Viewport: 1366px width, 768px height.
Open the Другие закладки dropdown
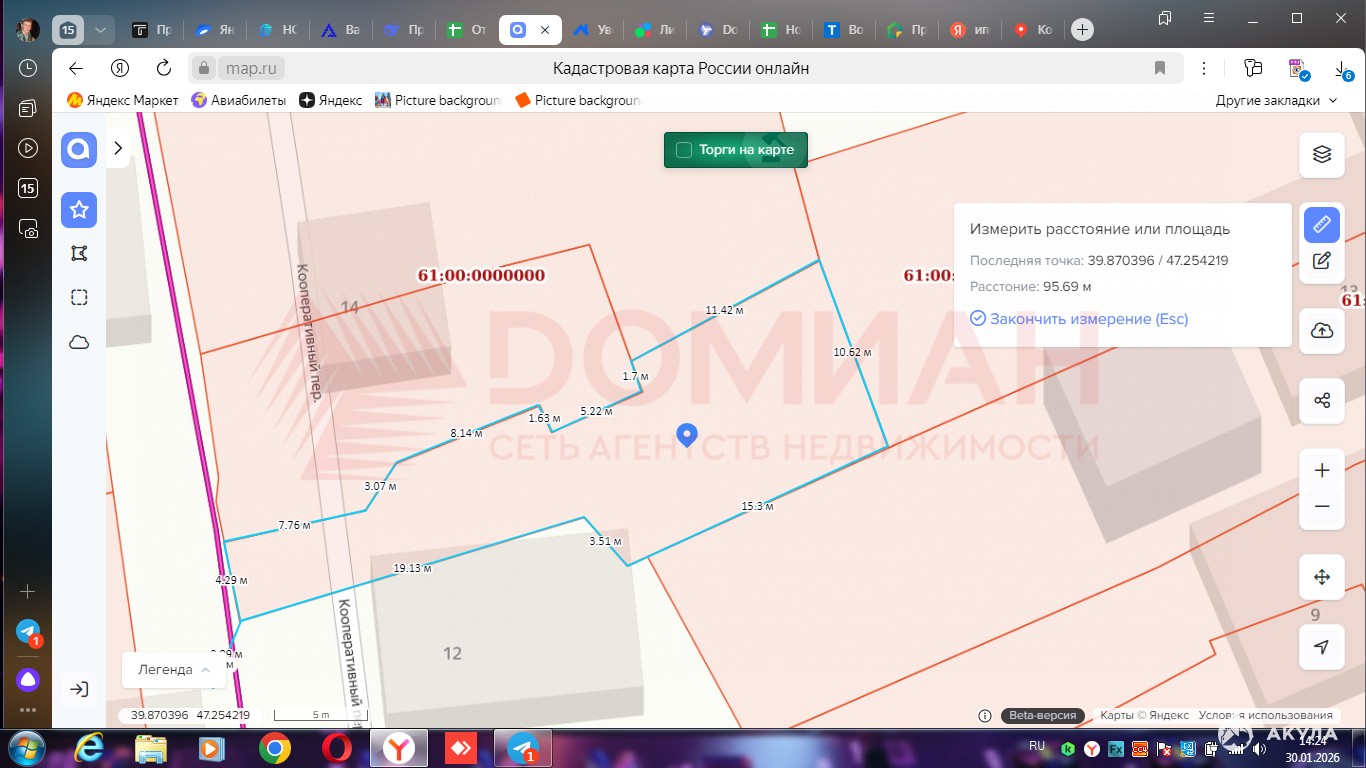tap(1275, 100)
